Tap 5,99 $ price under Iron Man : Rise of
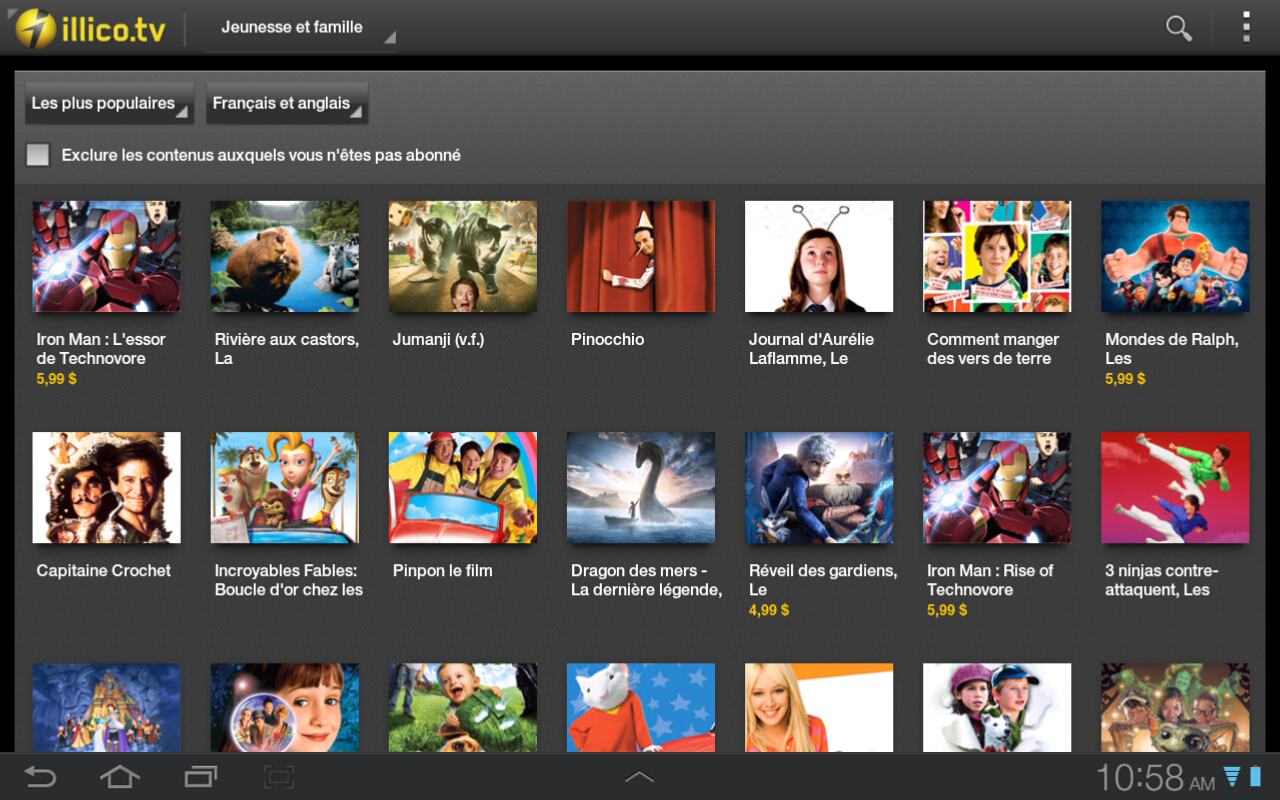 [947, 610]
